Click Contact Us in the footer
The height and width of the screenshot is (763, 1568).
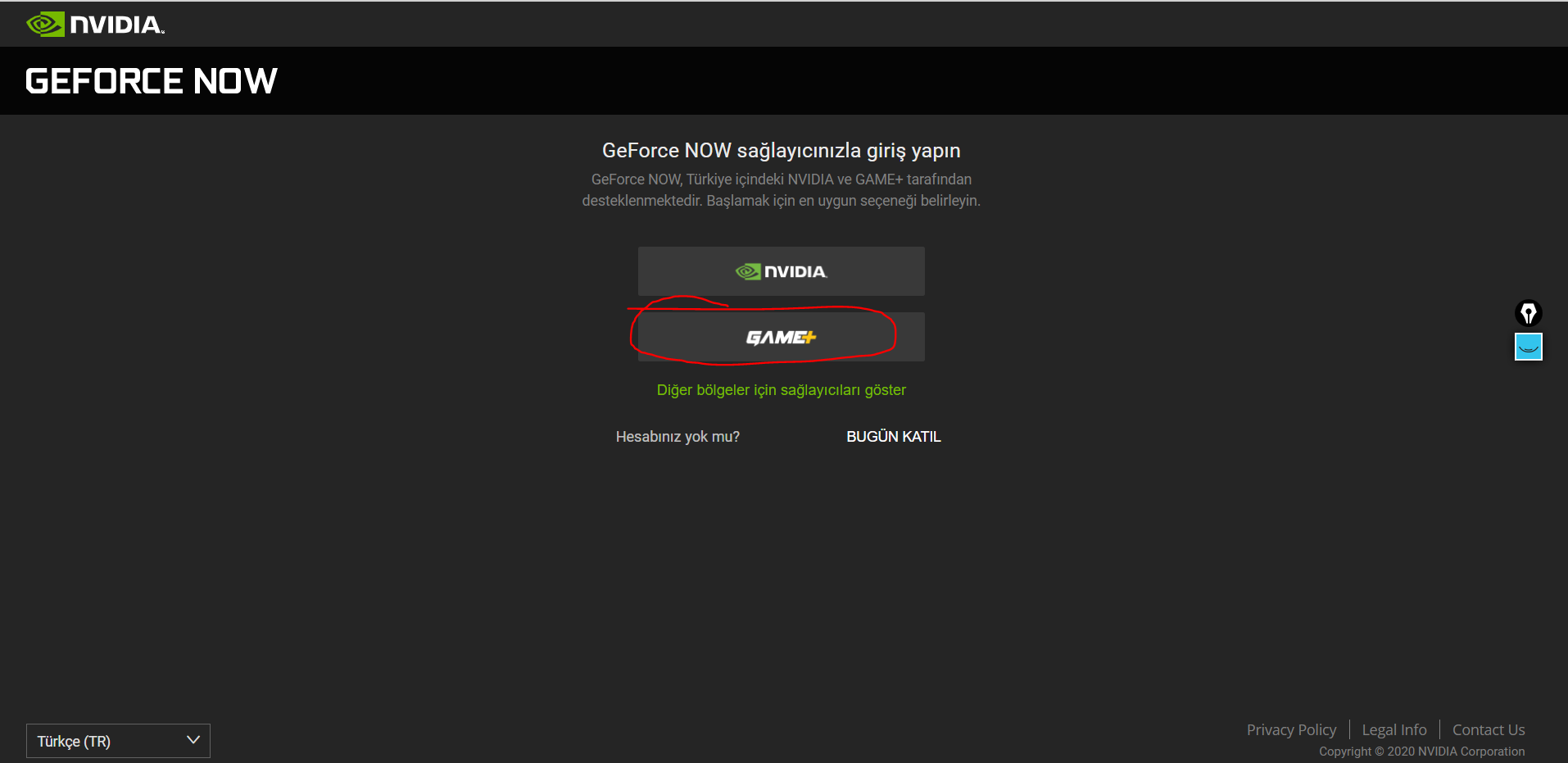(1488, 729)
